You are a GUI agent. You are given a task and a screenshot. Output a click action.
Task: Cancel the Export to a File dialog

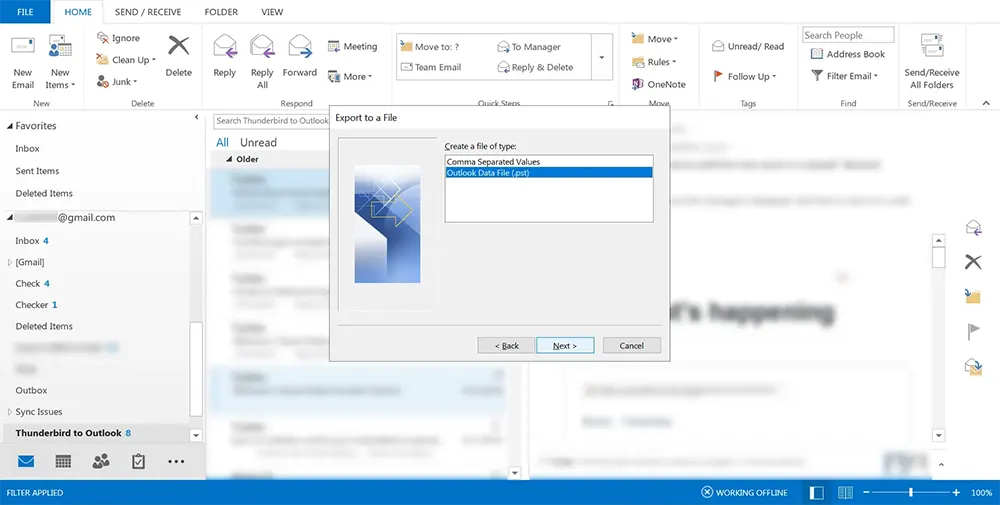[x=631, y=346]
